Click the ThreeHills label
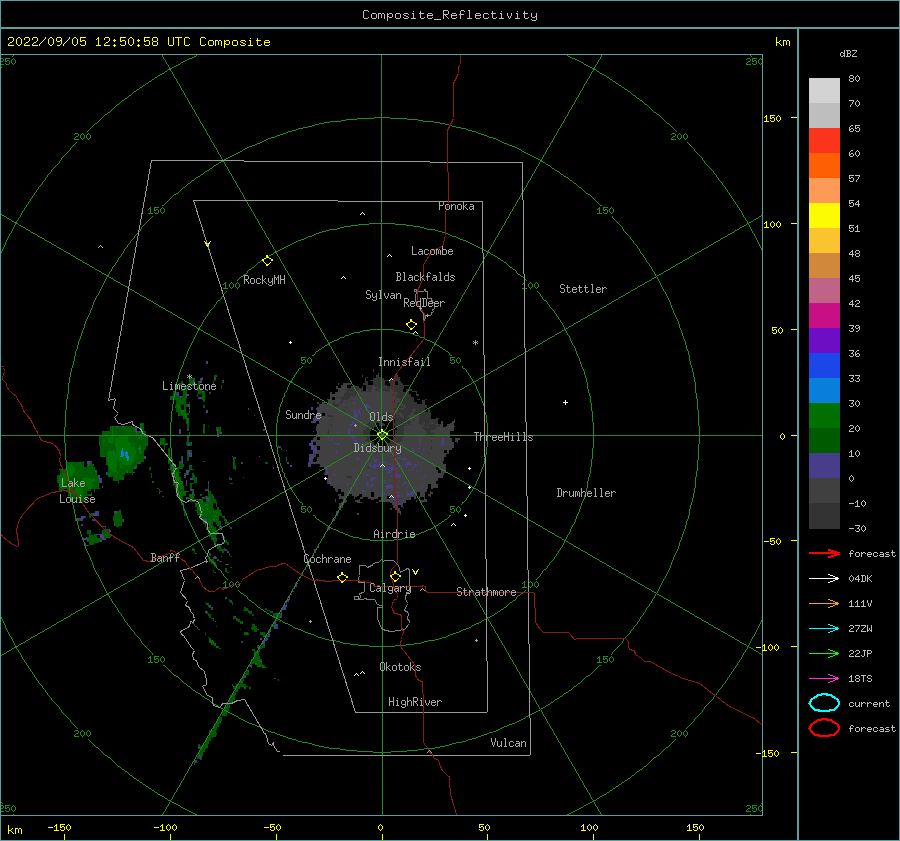Screen dimensions: 900x841 click(x=503, y=437)
